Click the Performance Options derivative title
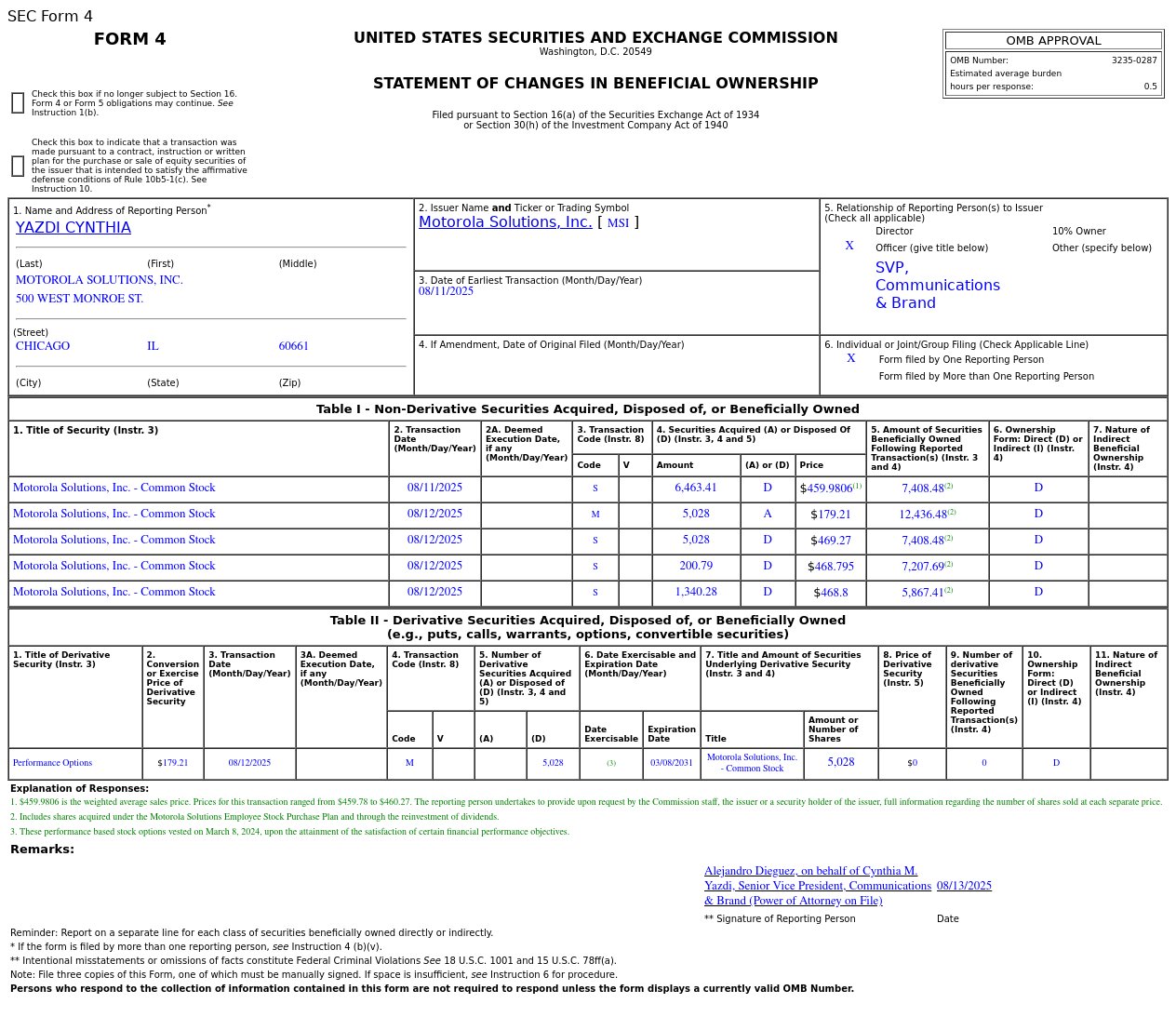Viewport: 1176px width, 1017px height. point(52,763)
